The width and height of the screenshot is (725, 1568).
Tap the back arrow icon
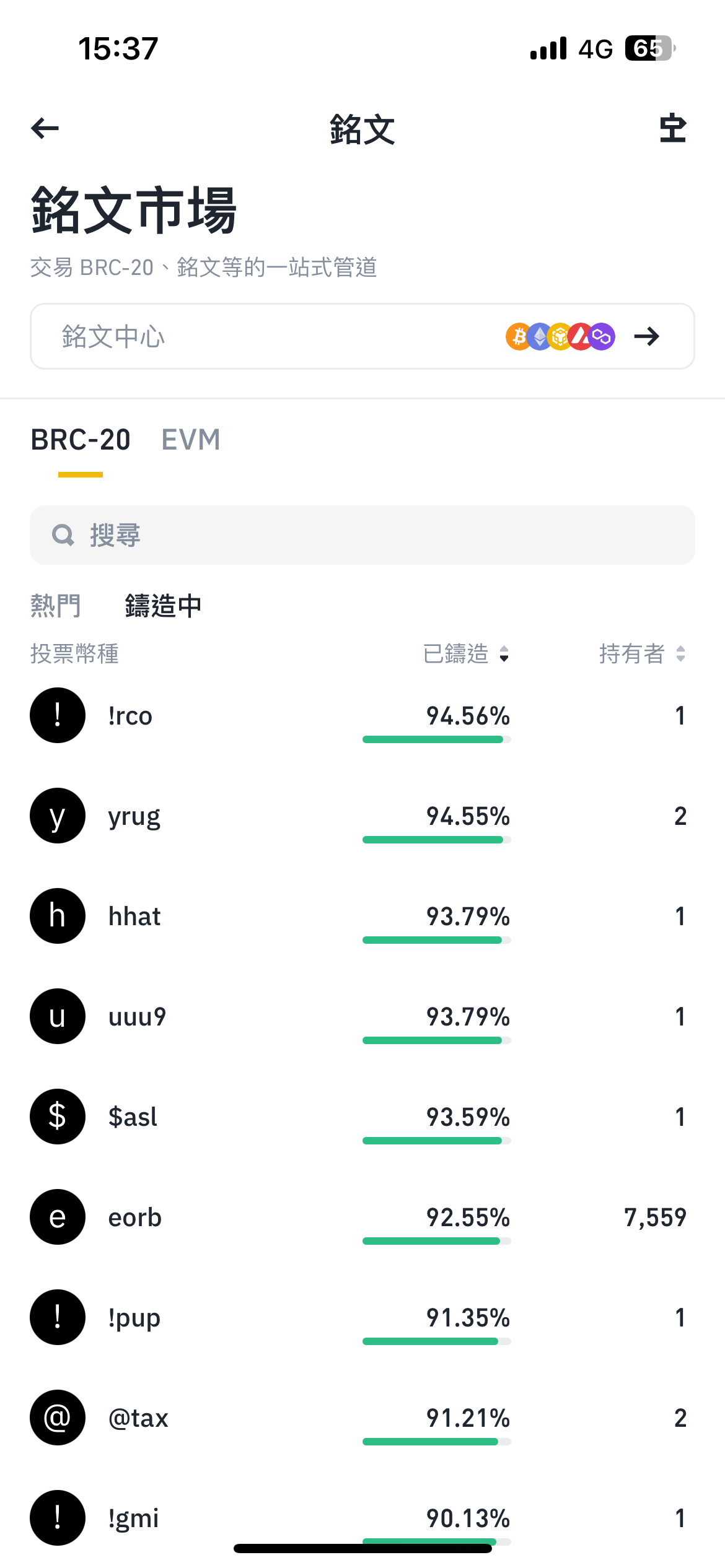pos(45,128)
